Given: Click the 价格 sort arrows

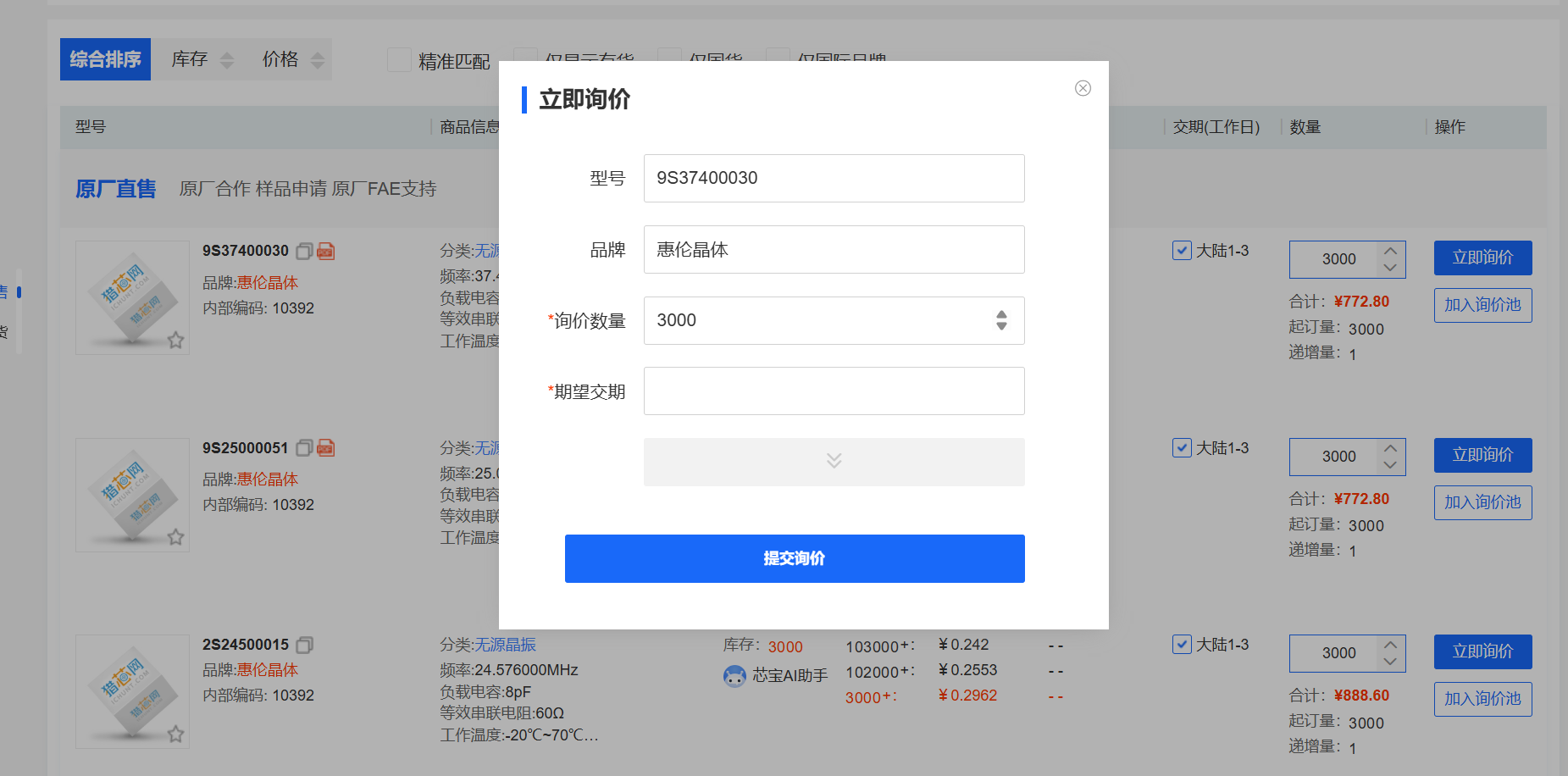Looking at the screenshot, I should [318, 60].
